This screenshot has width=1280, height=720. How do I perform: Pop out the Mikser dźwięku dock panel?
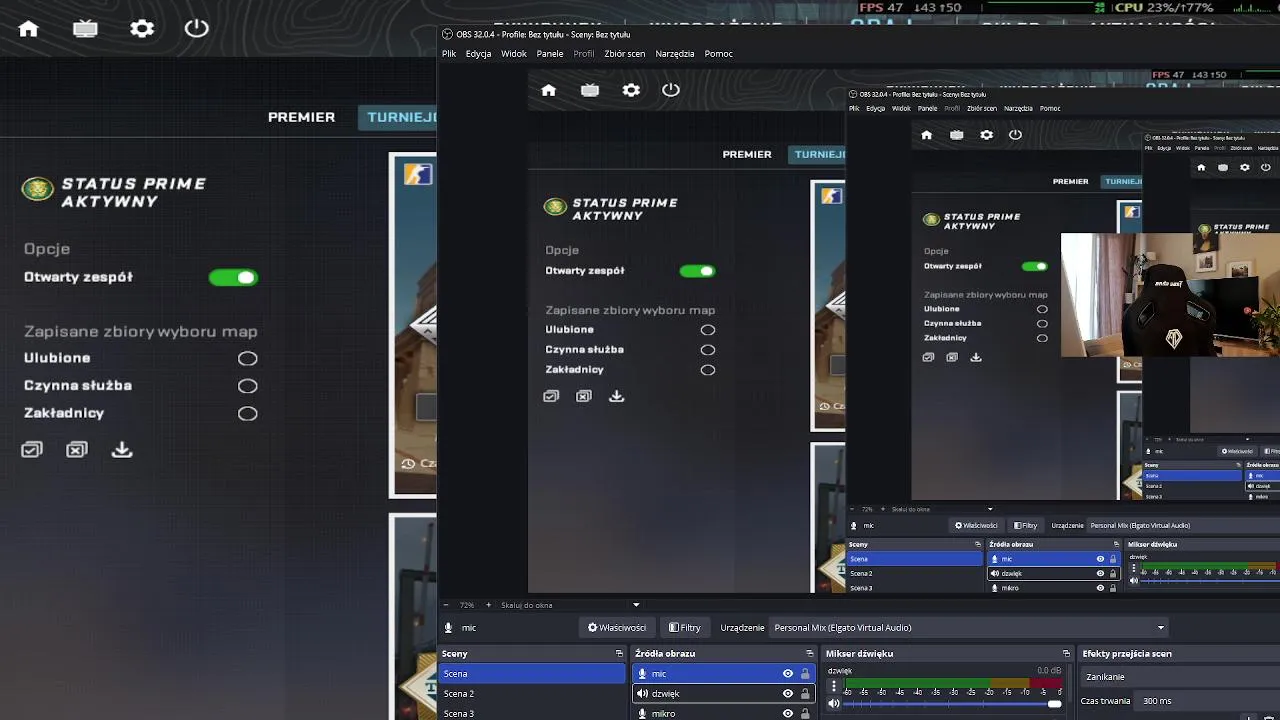point(1067,654)
